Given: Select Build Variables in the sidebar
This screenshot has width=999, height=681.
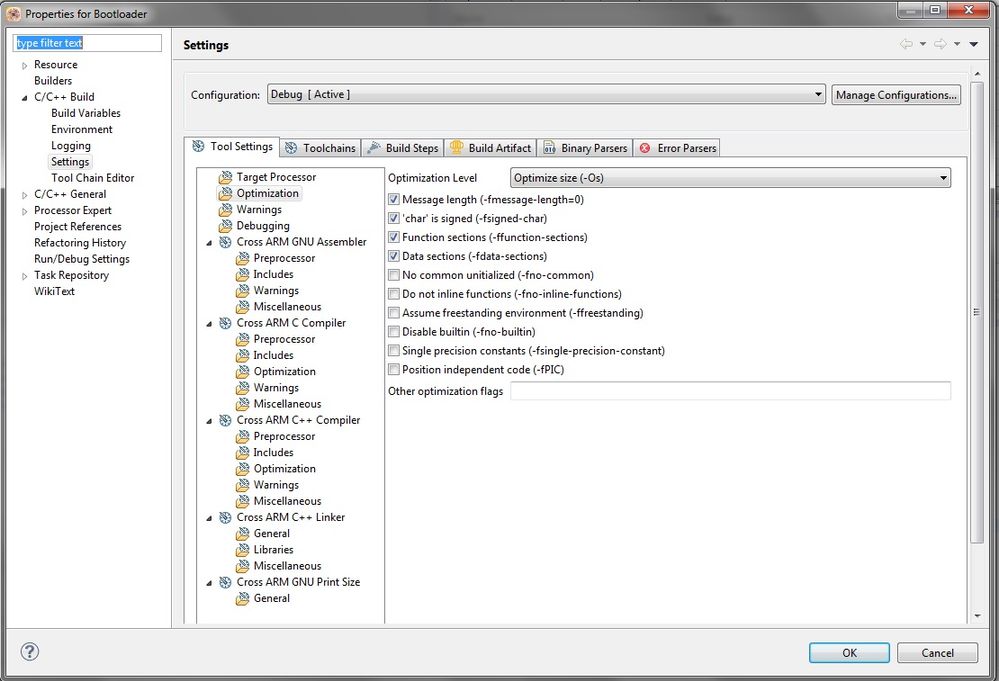Looking at the screenshot, I should click(x=85, y=113).
